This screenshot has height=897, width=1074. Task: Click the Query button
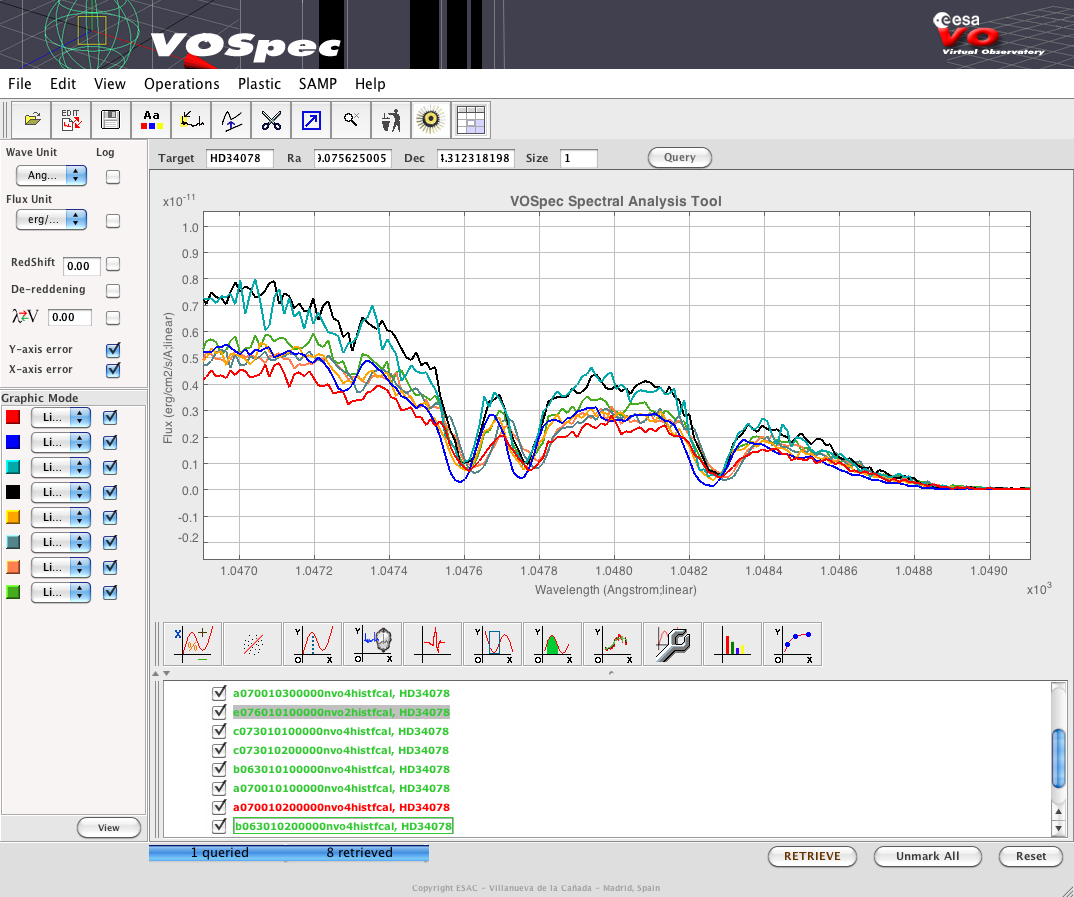pyautogui.click(x=679, y=157)
